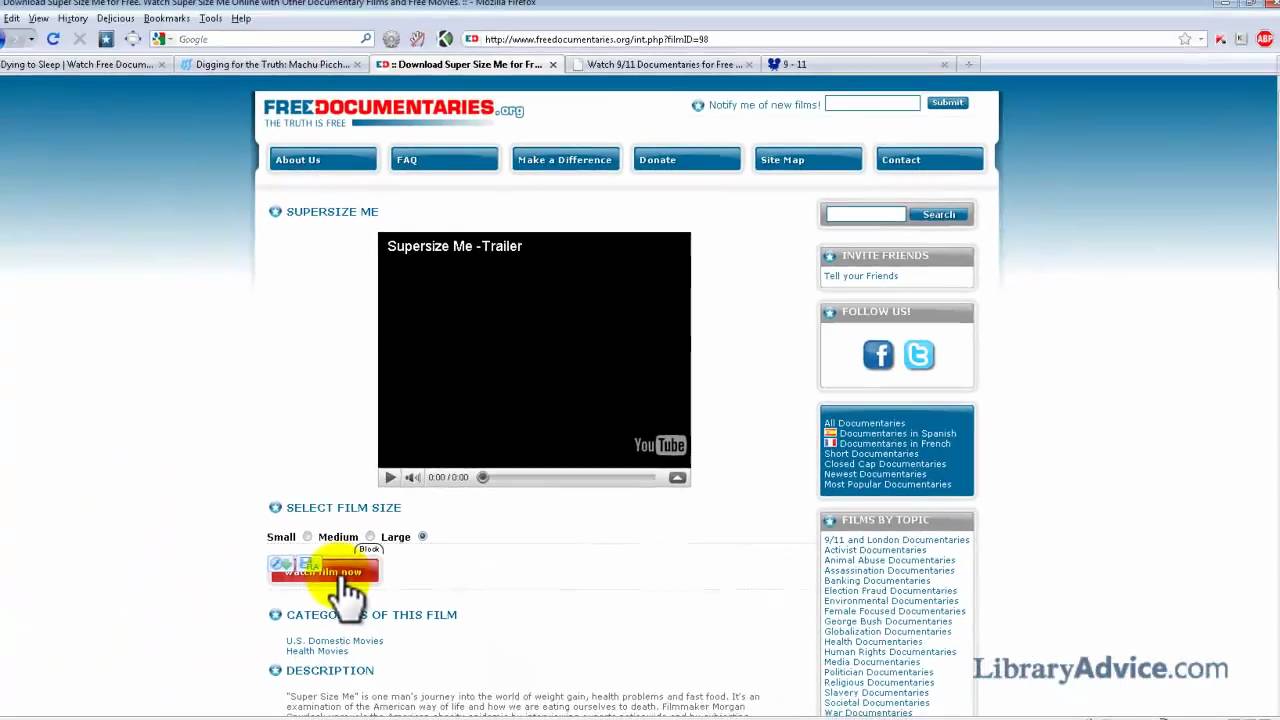The height and width of the screenshot is (720, 1280).
Task: Open the U.S. Domestic Movies category link
Action: (335, 641)
